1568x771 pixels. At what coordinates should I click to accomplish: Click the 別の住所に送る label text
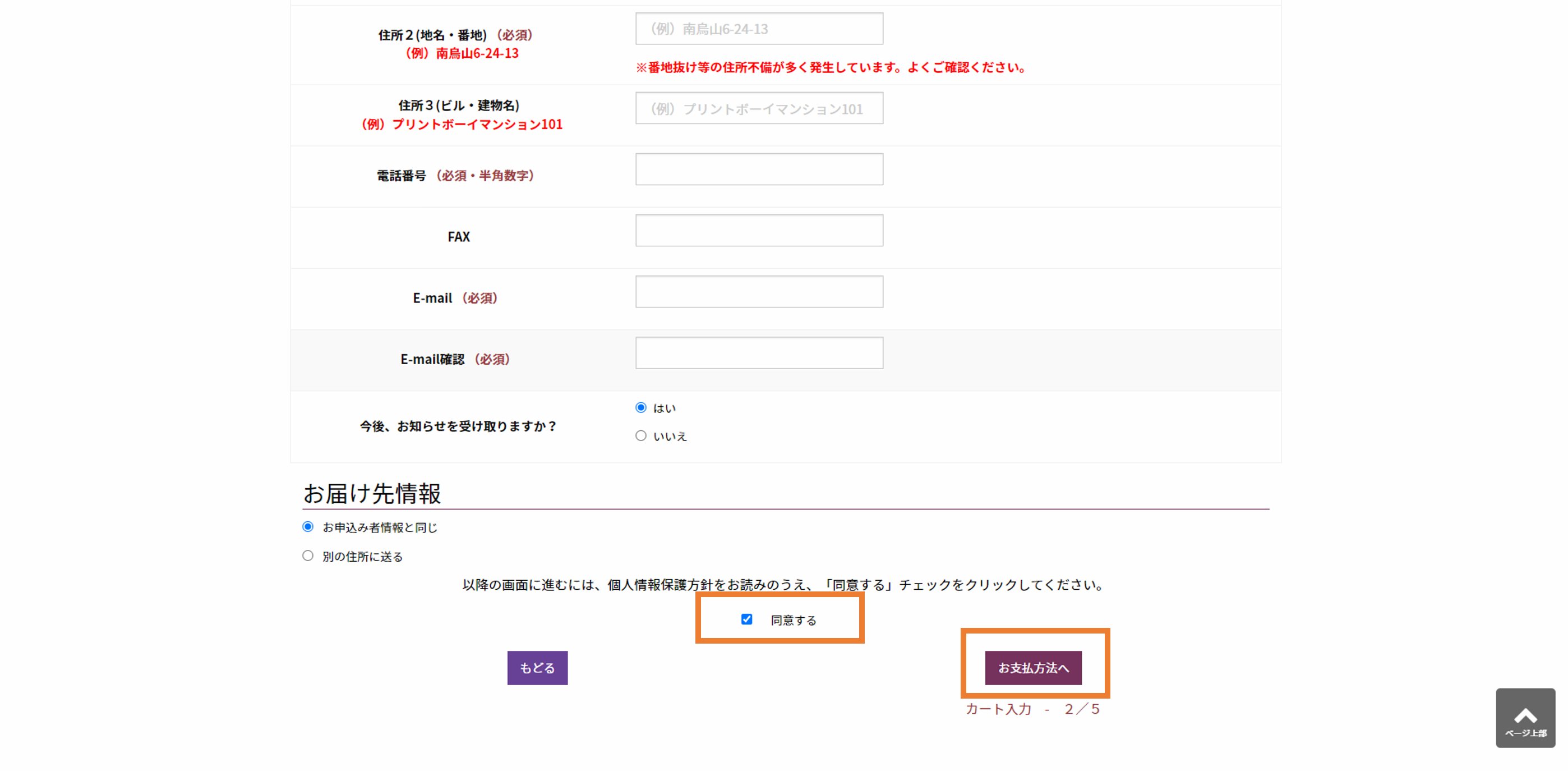tap(362, 557)
